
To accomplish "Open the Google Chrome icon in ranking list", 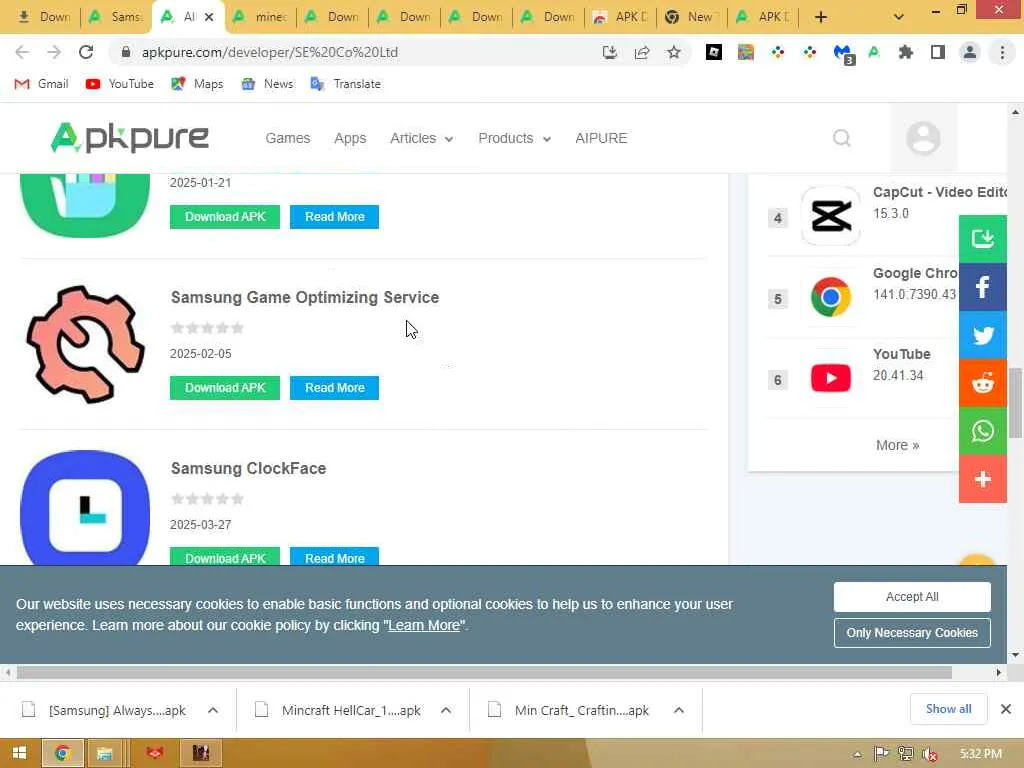I will point(831,297).
